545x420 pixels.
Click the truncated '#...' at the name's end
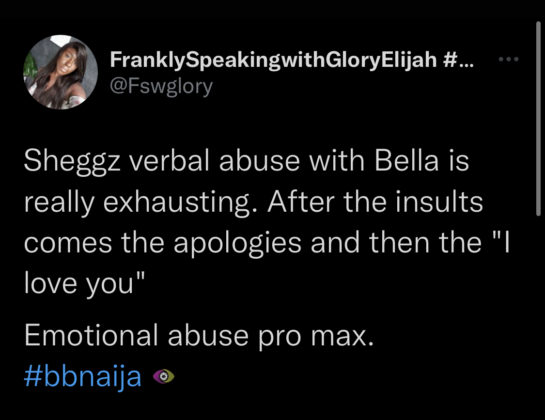pyautogui.click(x=458, y=60)
